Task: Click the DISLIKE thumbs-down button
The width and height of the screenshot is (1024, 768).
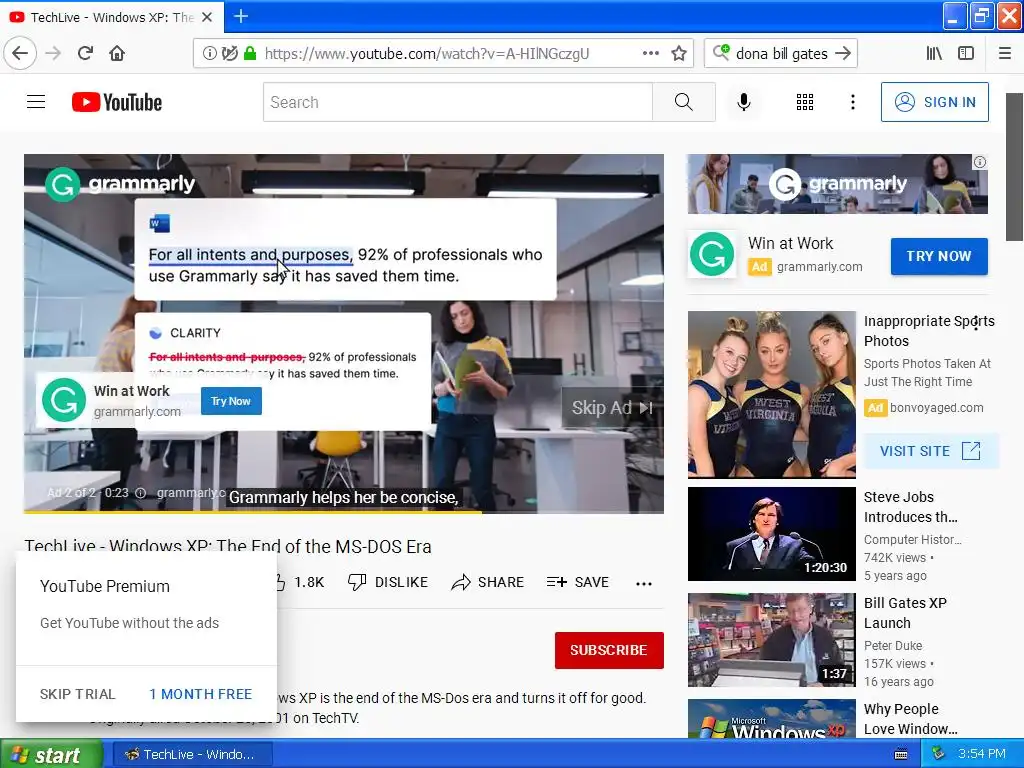Action: 387,582
